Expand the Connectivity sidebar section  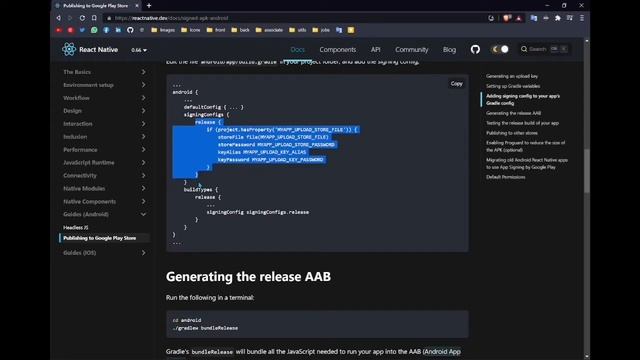104,176
